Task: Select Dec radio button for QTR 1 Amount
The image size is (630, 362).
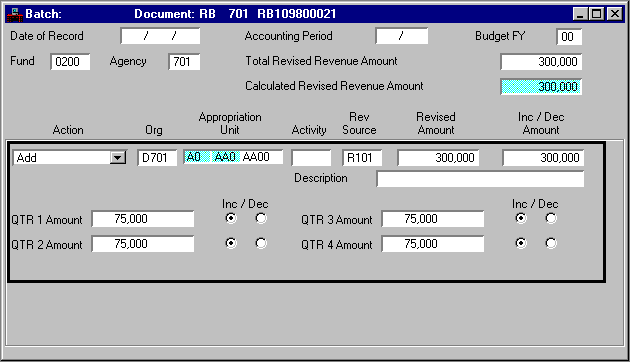Action: coord(261,218)
